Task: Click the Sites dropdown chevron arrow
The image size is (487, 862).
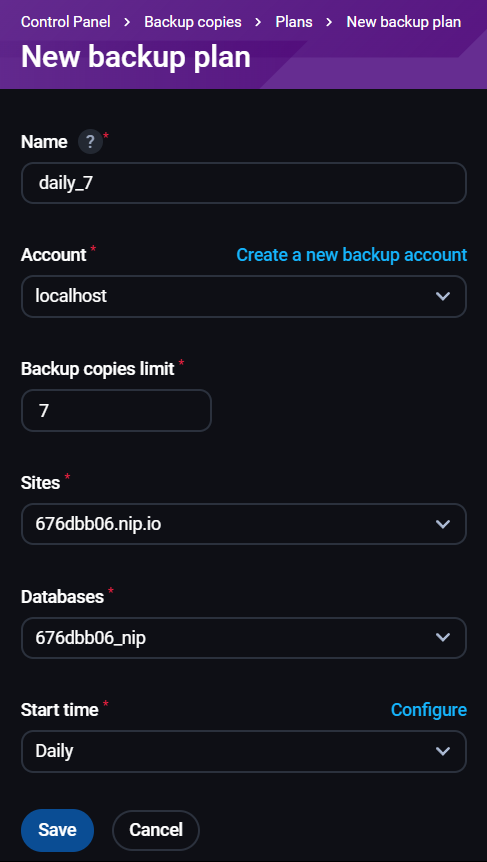Action: point(442,524)
